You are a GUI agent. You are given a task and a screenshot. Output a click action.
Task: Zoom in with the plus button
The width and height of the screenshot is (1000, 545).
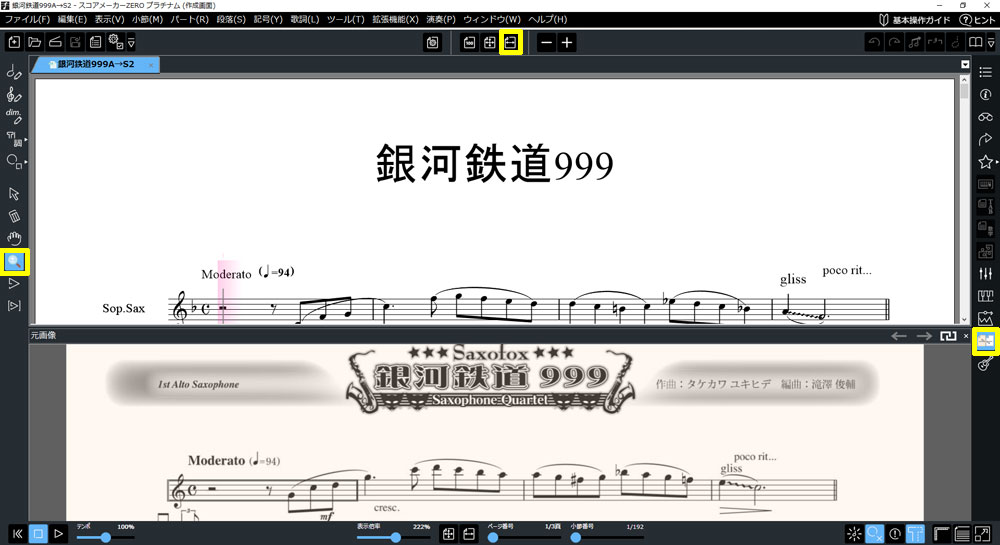[566, 43]
